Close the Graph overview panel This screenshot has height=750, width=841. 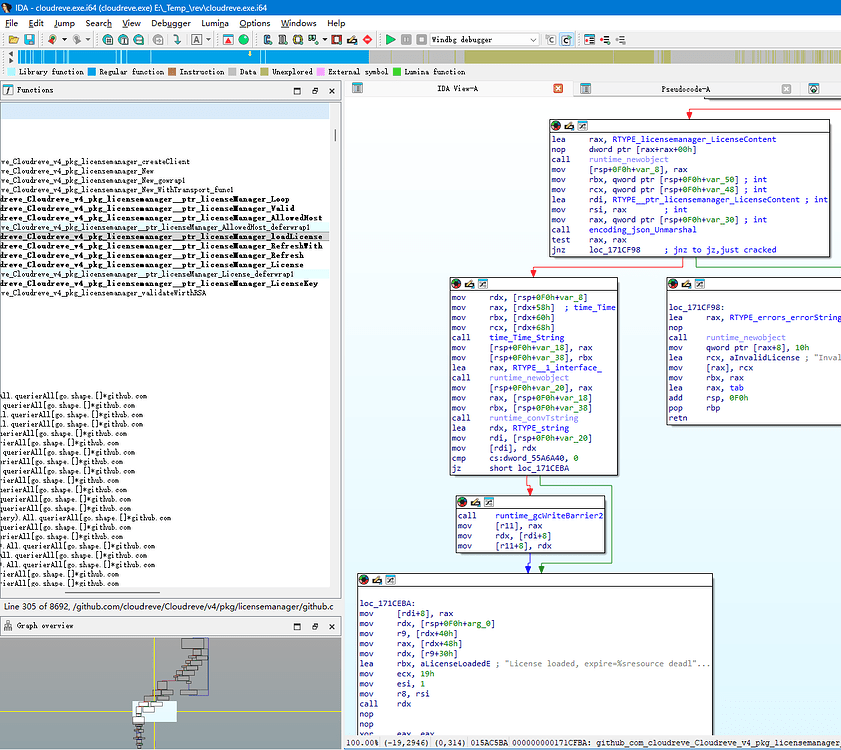coord(332,626)
